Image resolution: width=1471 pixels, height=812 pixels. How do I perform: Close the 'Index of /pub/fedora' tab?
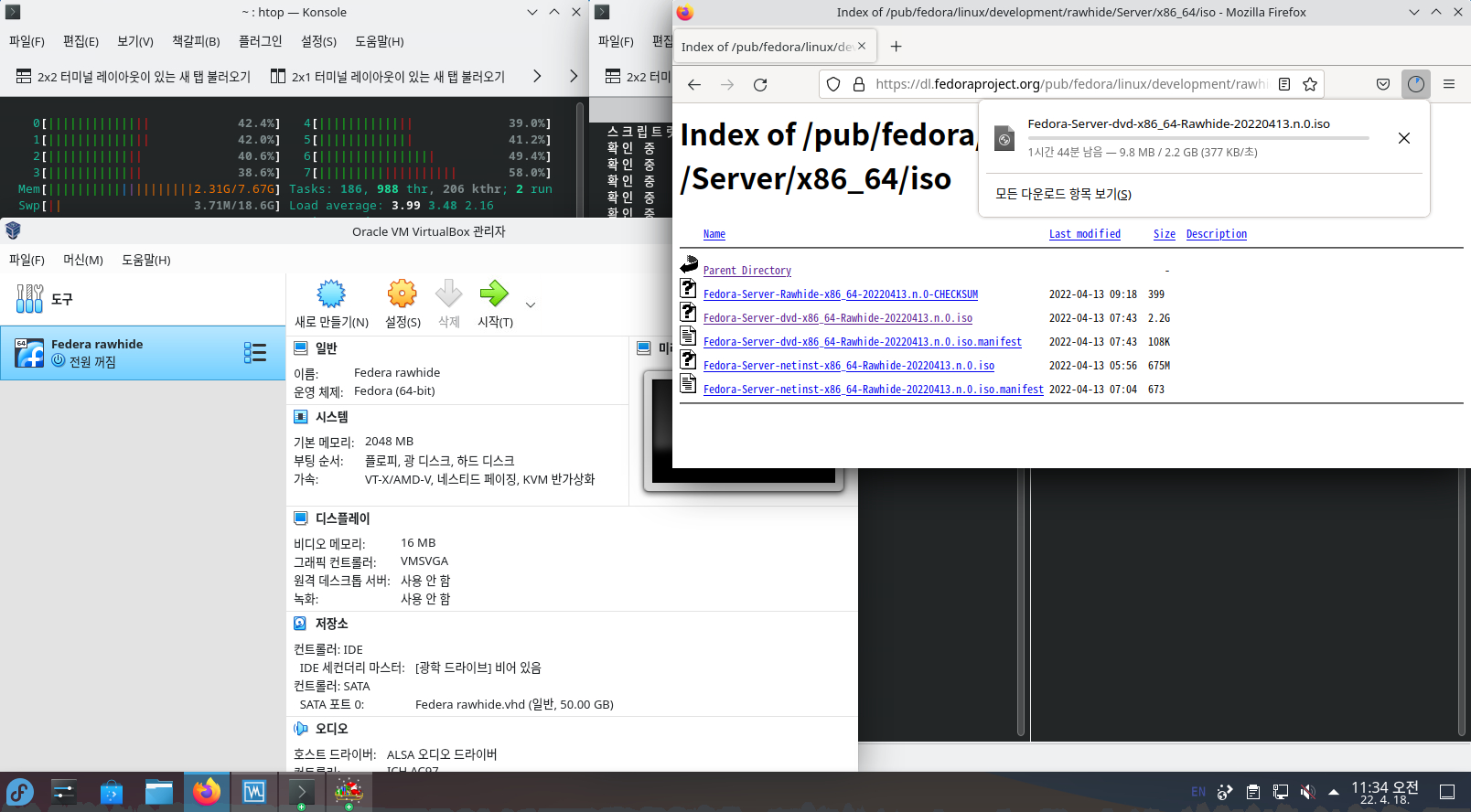coord(862,46)
